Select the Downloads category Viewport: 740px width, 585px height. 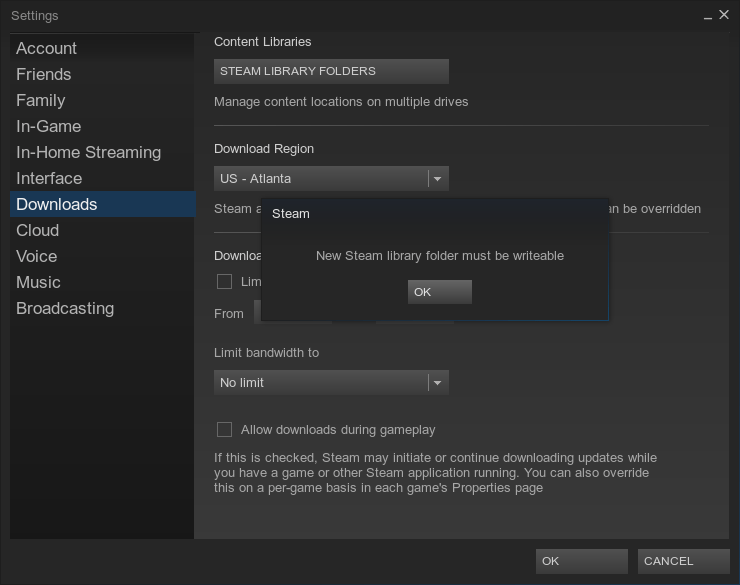[x=102, y=204]
